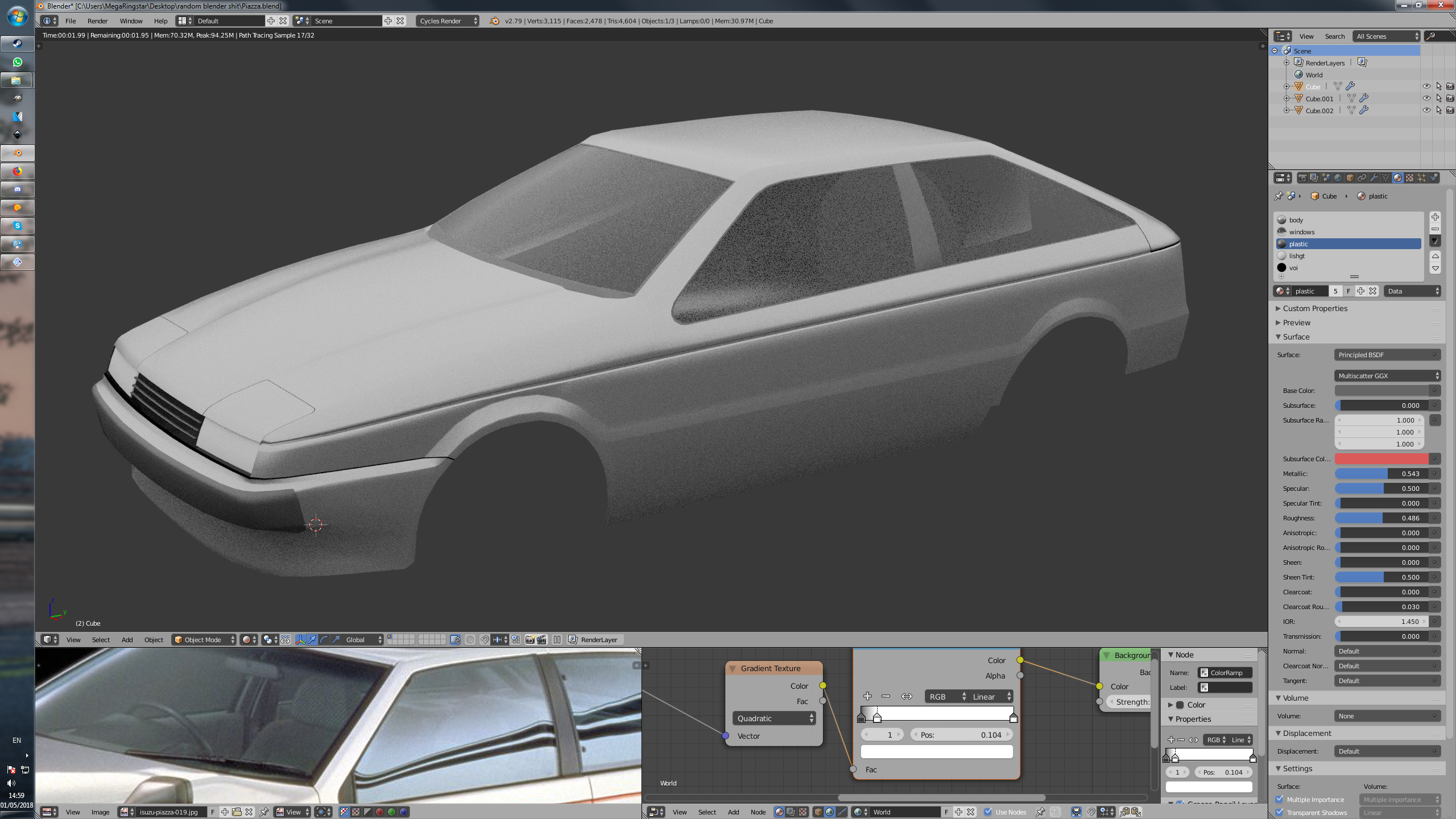Open the Quadratic gradient type dropdown
The width and height of the screenshot is (1456, 819).
(773, 718)
